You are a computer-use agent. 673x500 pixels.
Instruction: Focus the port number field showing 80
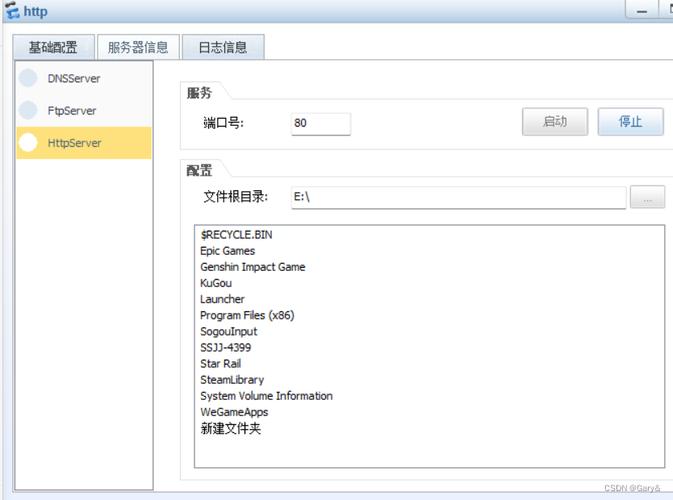click(x=321, y=124)
